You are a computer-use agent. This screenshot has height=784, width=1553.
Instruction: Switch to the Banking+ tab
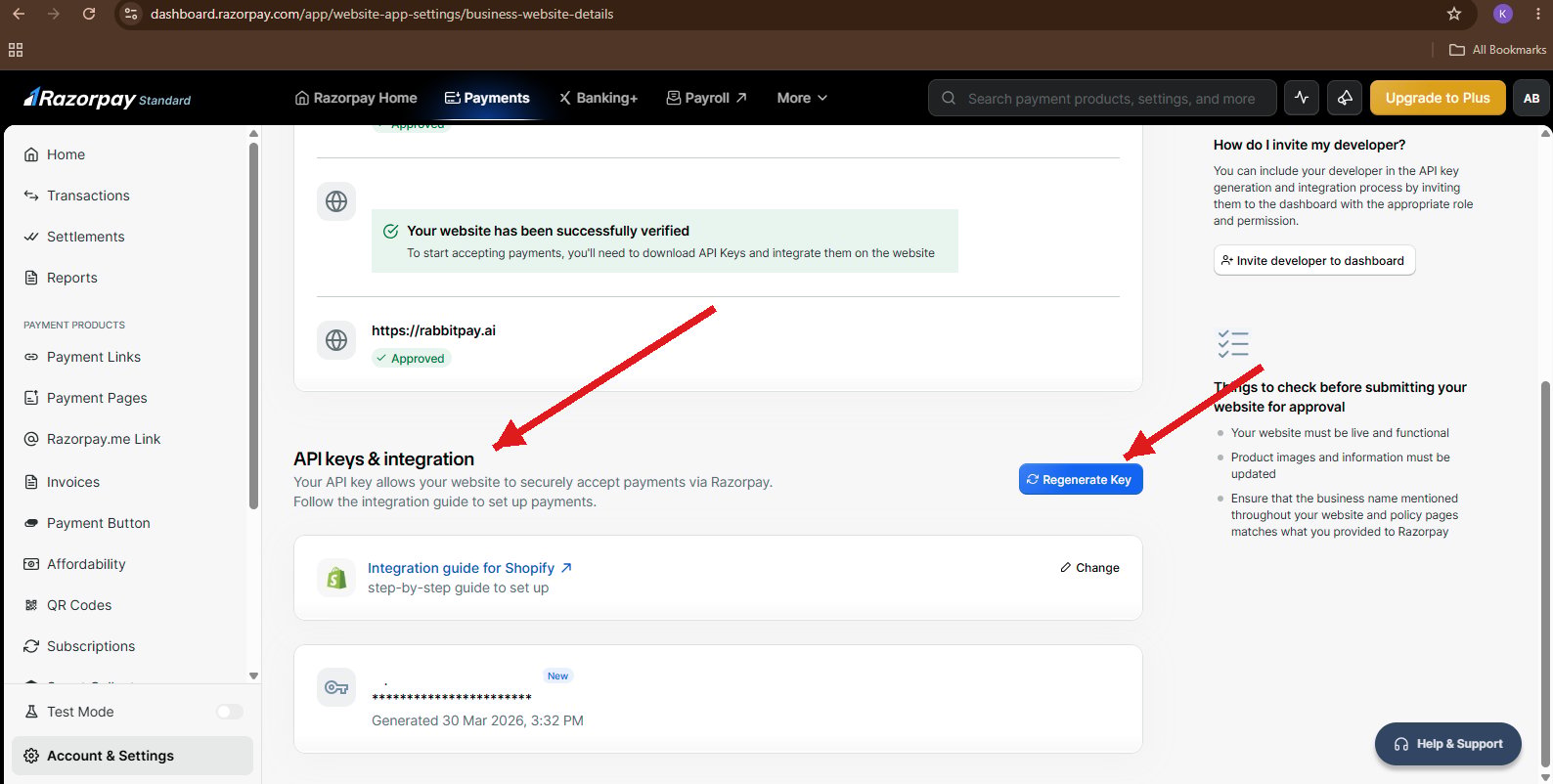pos(599,98)
